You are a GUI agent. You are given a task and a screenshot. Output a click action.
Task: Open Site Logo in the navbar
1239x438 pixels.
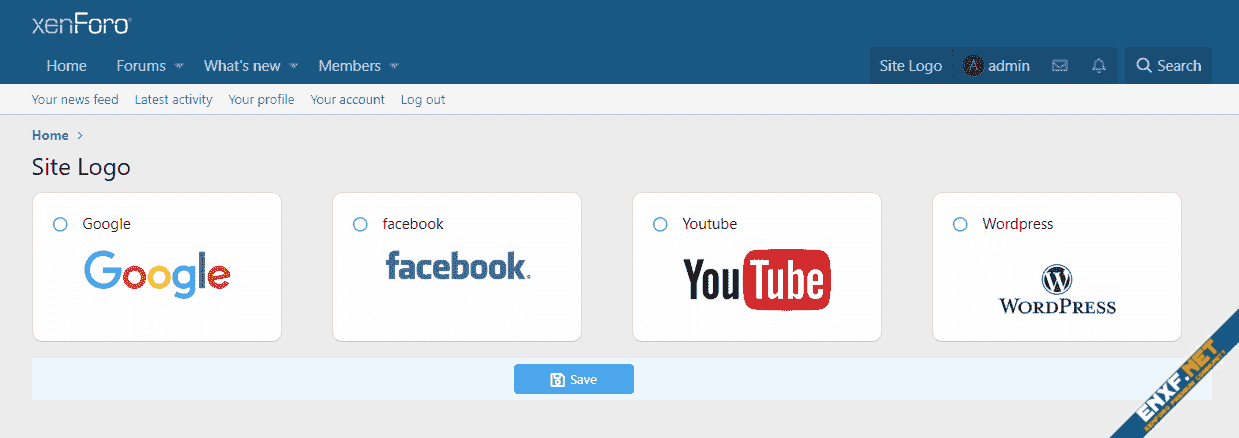click(911, 66)
